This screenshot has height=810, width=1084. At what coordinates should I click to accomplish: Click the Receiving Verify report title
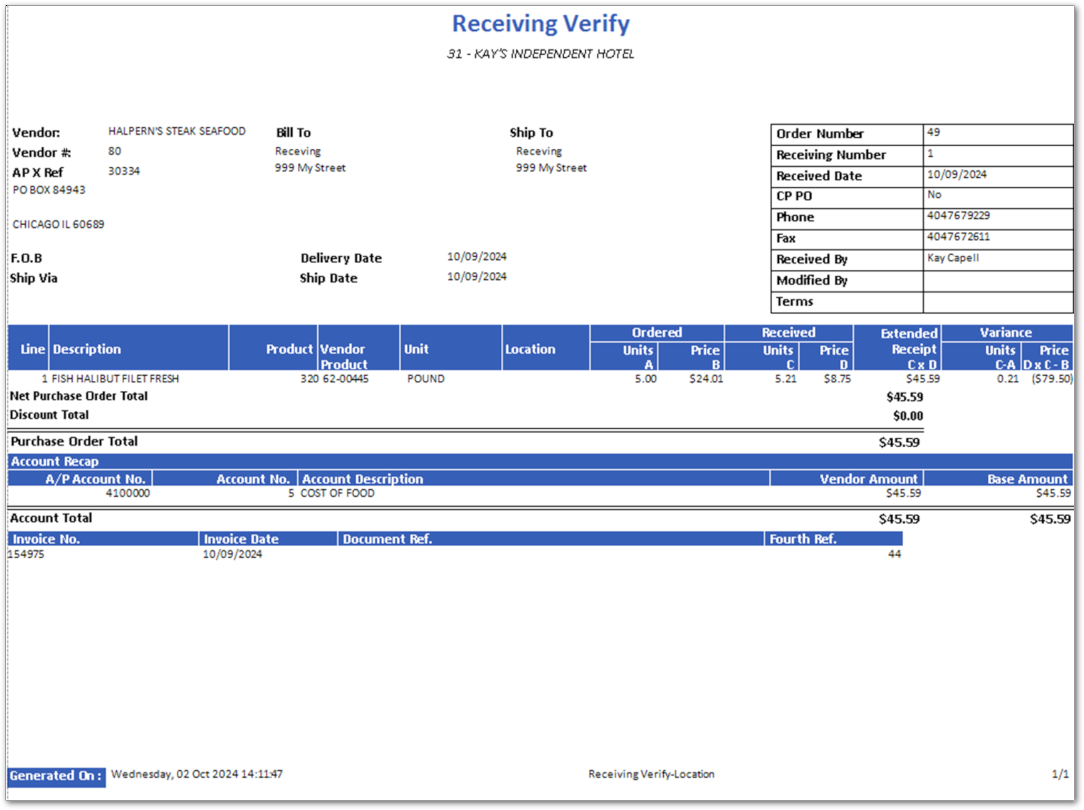[x=541, y=23]
